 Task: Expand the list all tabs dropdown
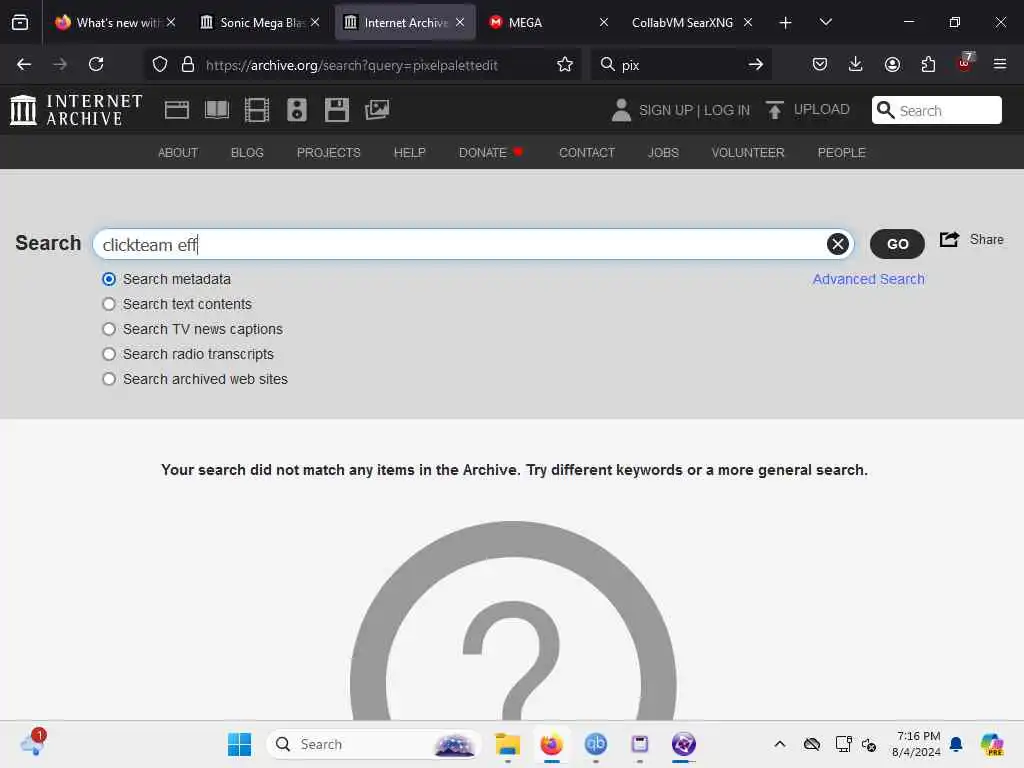825,22
